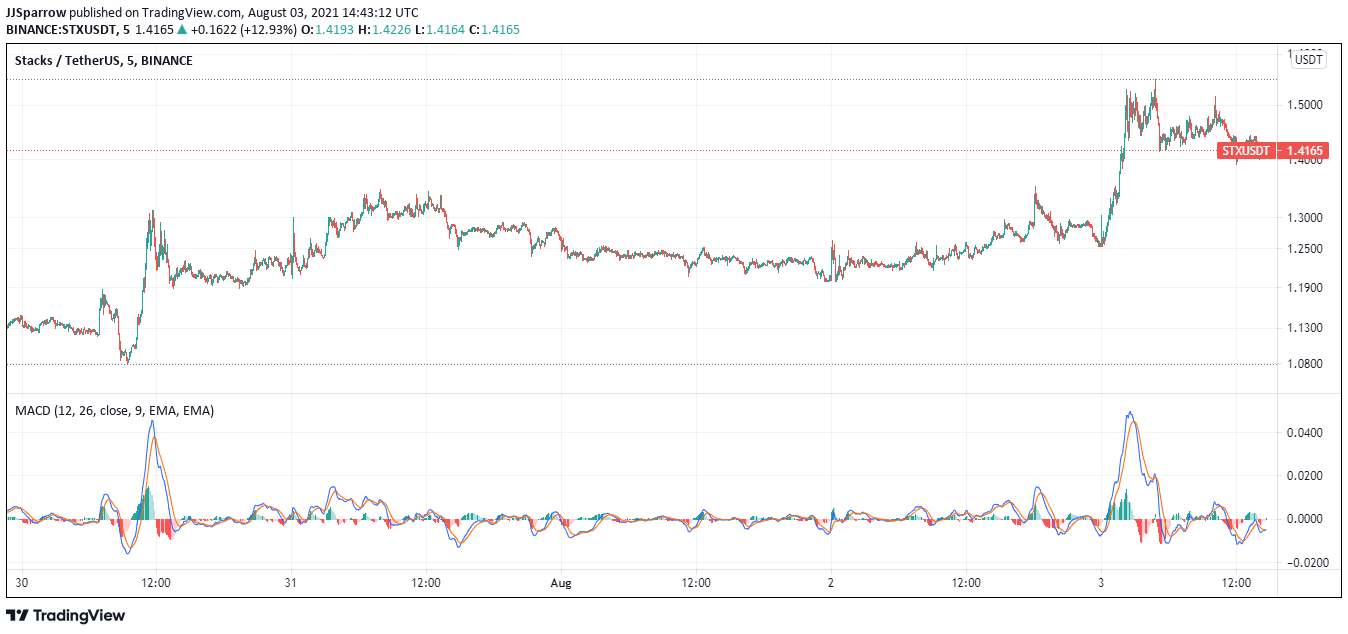Click the red STXUSDT symbol tag
1348x634 pixels.
[1245, 151]
